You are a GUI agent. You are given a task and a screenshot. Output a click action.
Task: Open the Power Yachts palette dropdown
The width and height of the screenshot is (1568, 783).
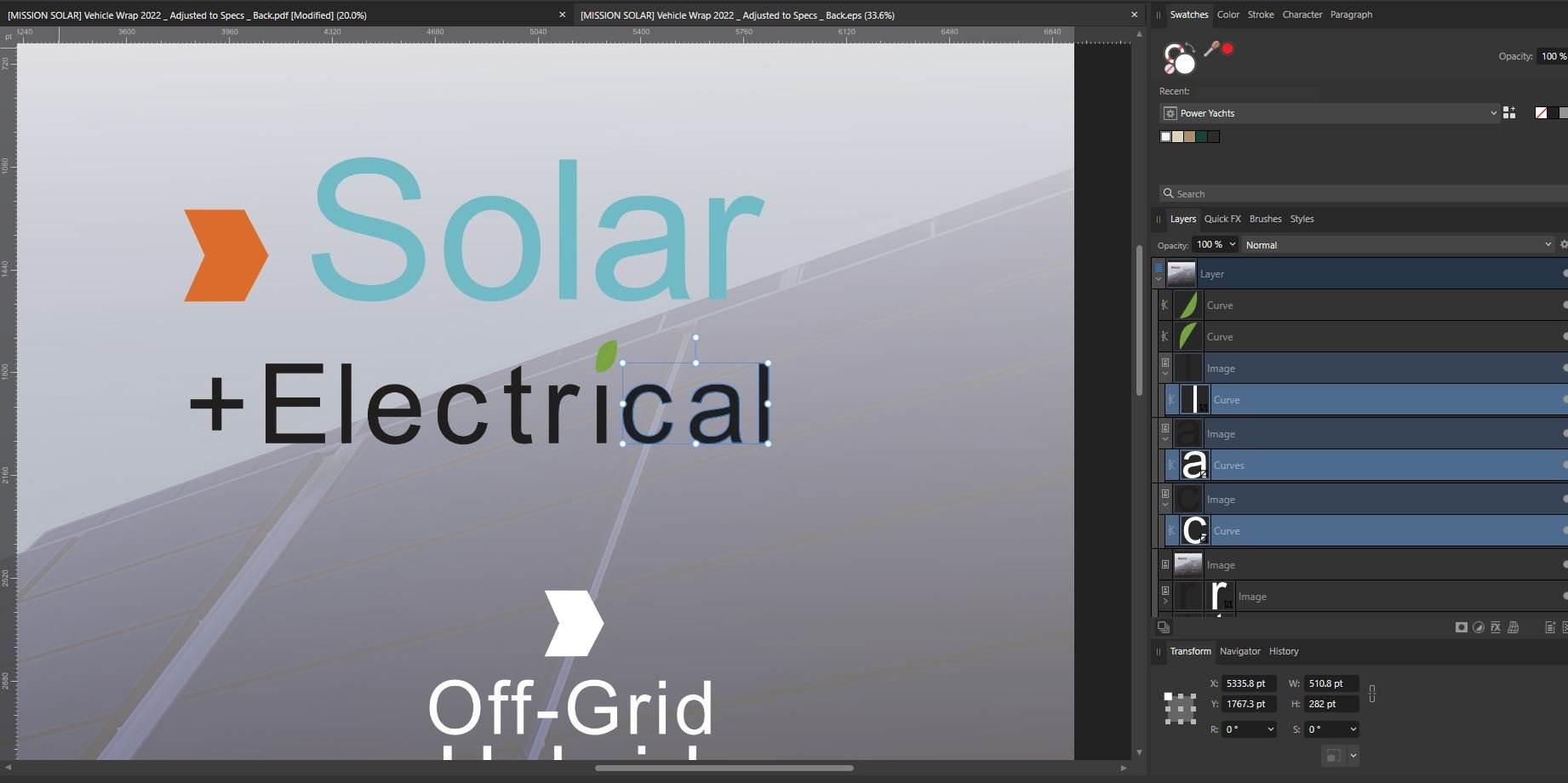pos(1492,113)
